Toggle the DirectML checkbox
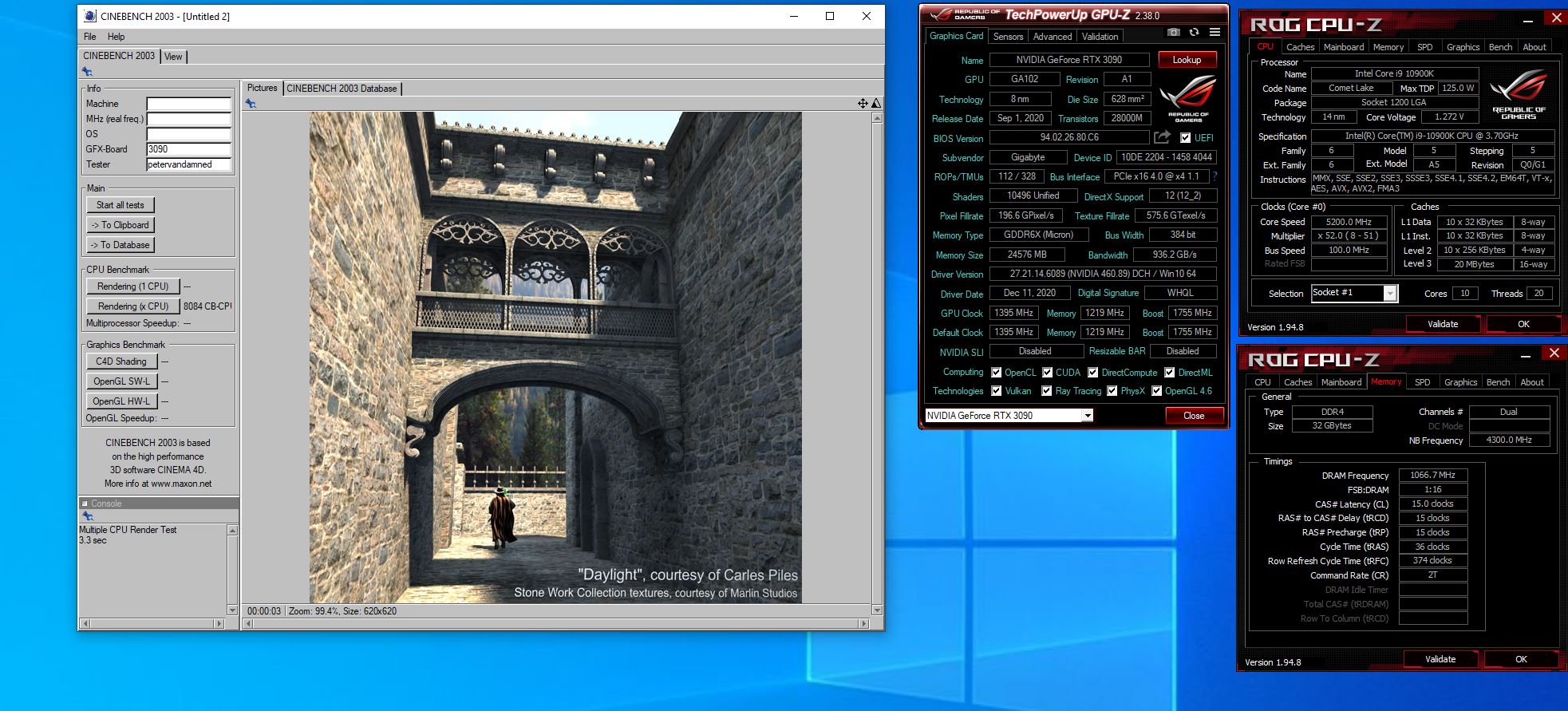Screen dimensions: 1568x711 tap(1169, 373)
